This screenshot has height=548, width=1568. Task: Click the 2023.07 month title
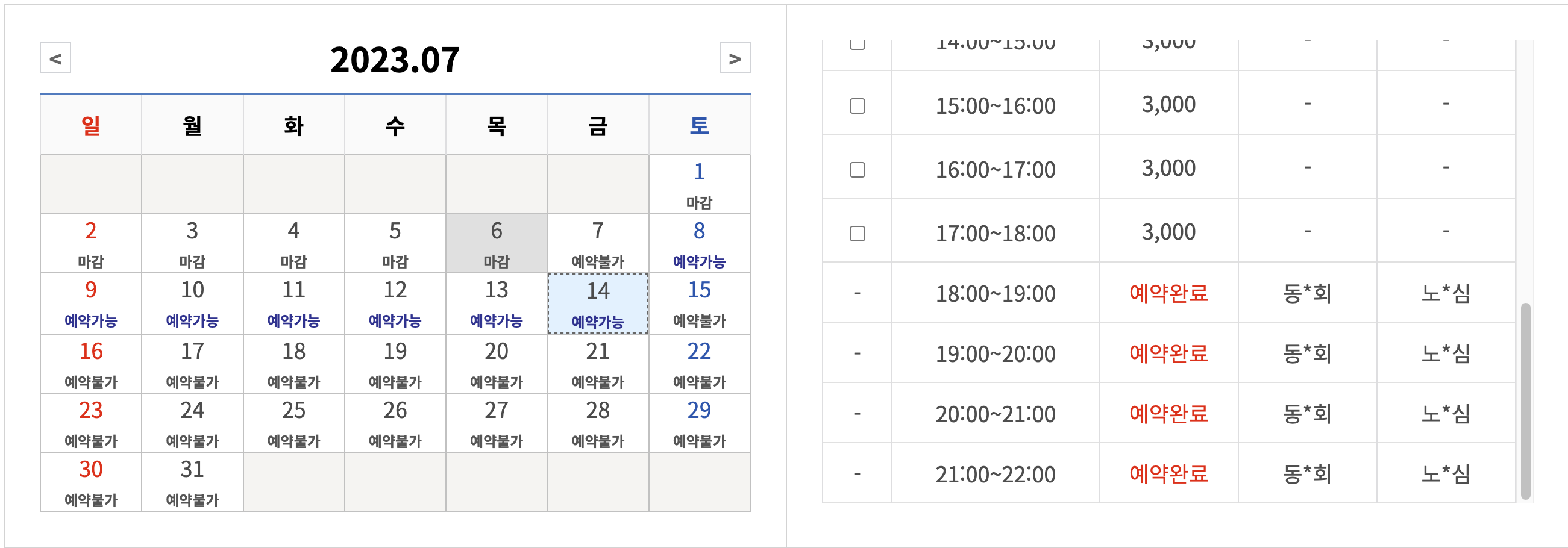click(x=395, y=60)
